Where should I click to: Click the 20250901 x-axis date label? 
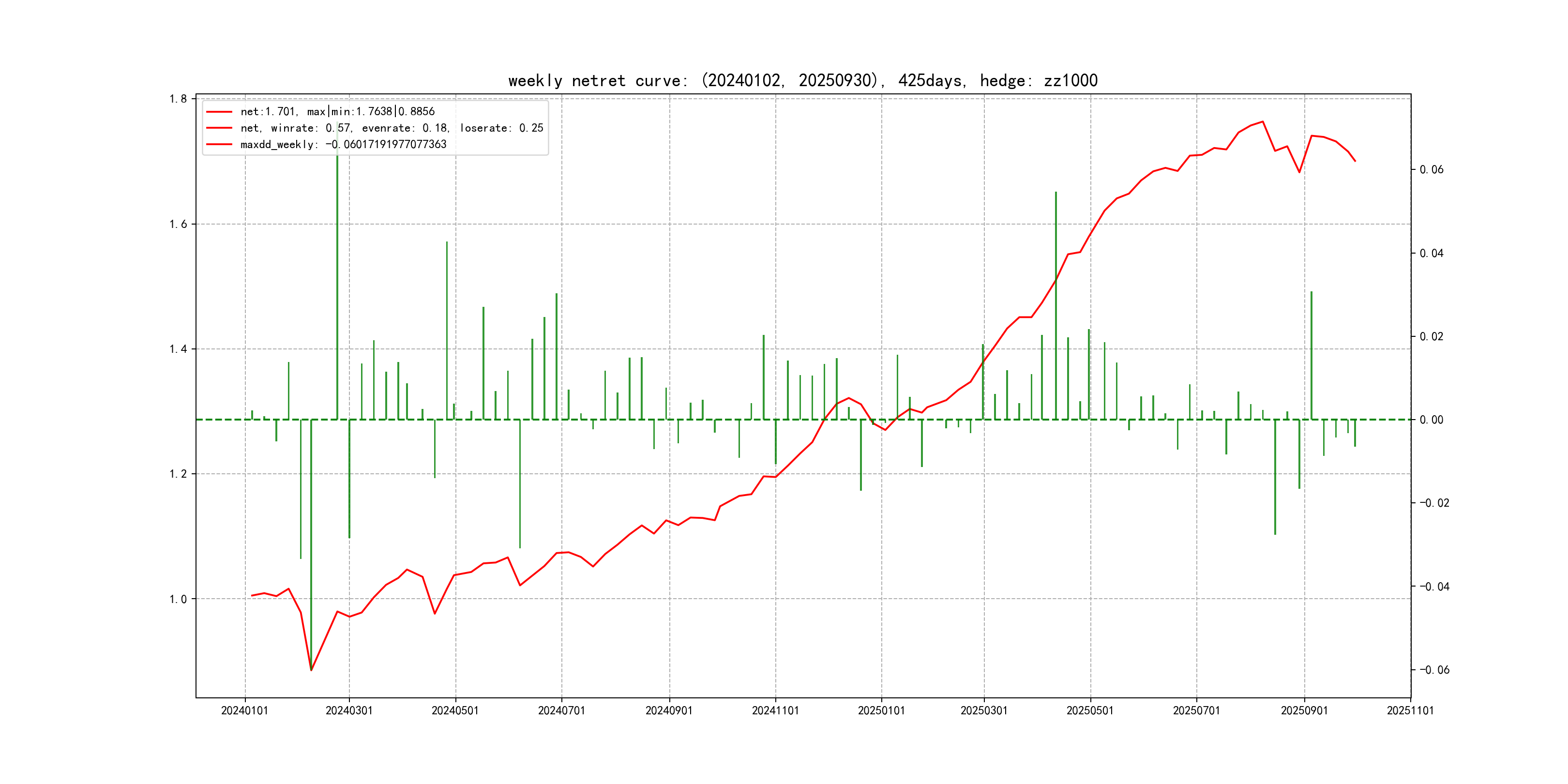1304,710
